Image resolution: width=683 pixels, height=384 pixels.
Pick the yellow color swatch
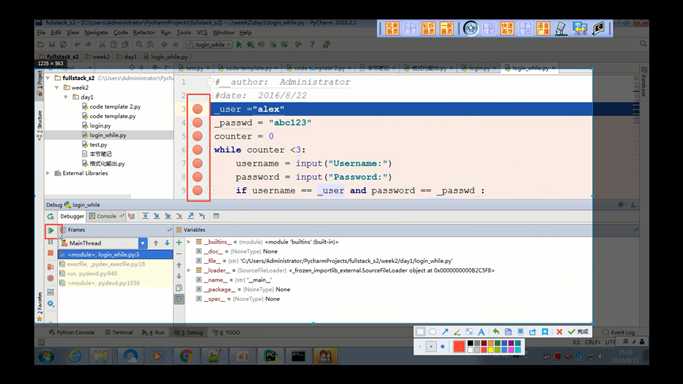[x=491, y=350]
